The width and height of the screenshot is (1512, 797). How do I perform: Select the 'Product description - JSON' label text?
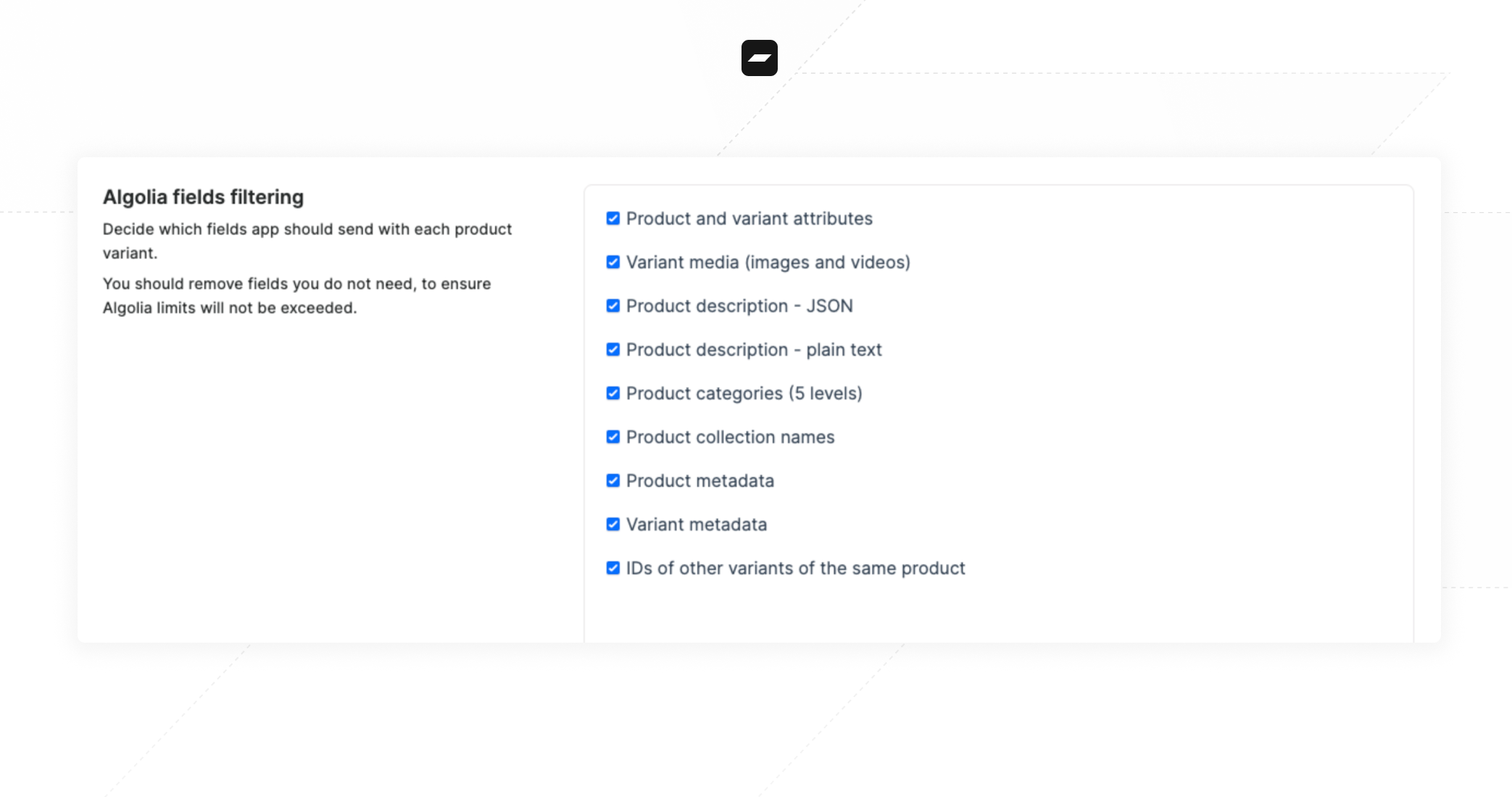coord(739,306)
